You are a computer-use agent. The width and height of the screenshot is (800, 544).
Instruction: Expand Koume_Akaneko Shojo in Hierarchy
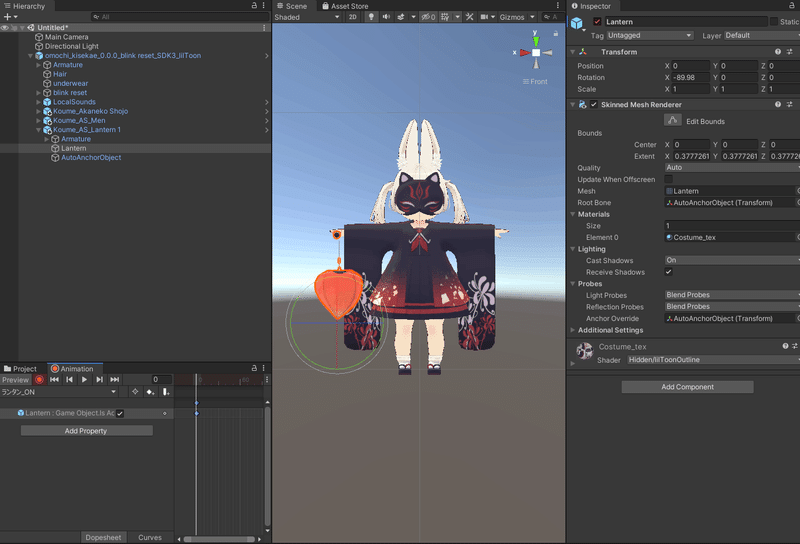tap(38, 111)
